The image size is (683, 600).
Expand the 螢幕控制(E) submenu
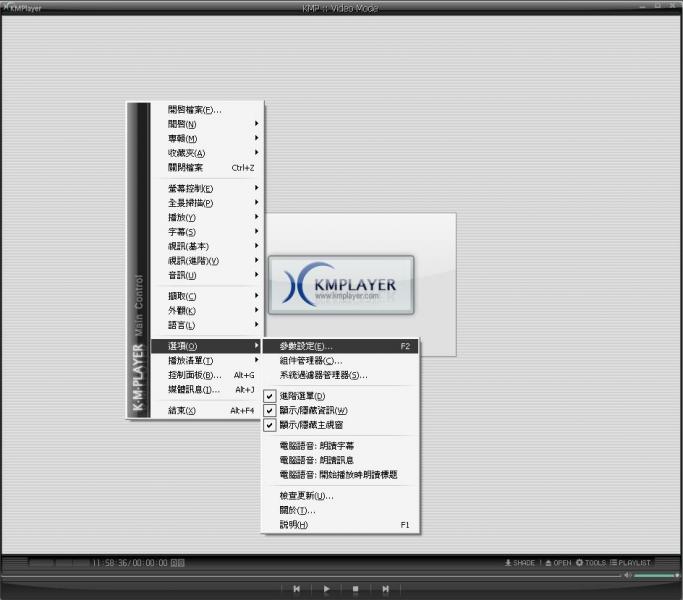pos(206,188)
